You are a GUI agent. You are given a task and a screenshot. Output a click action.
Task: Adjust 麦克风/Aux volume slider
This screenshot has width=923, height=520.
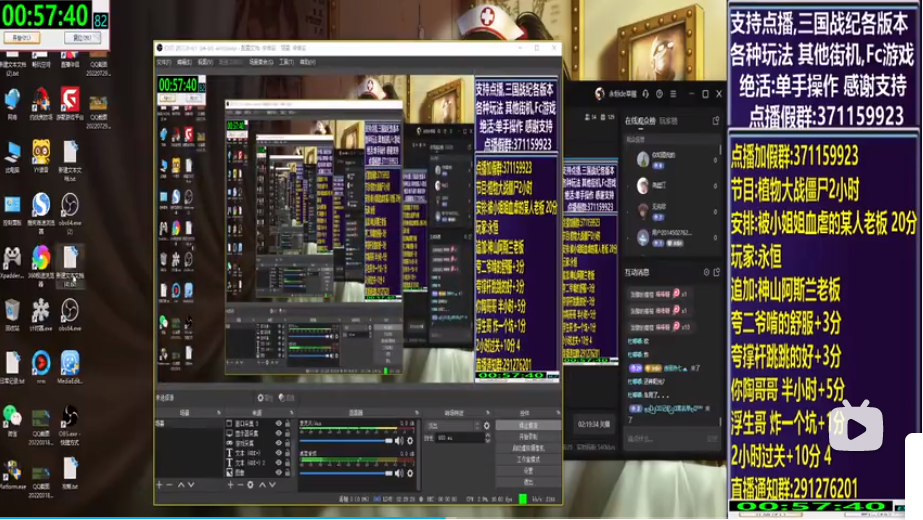(x=346, y=440)
